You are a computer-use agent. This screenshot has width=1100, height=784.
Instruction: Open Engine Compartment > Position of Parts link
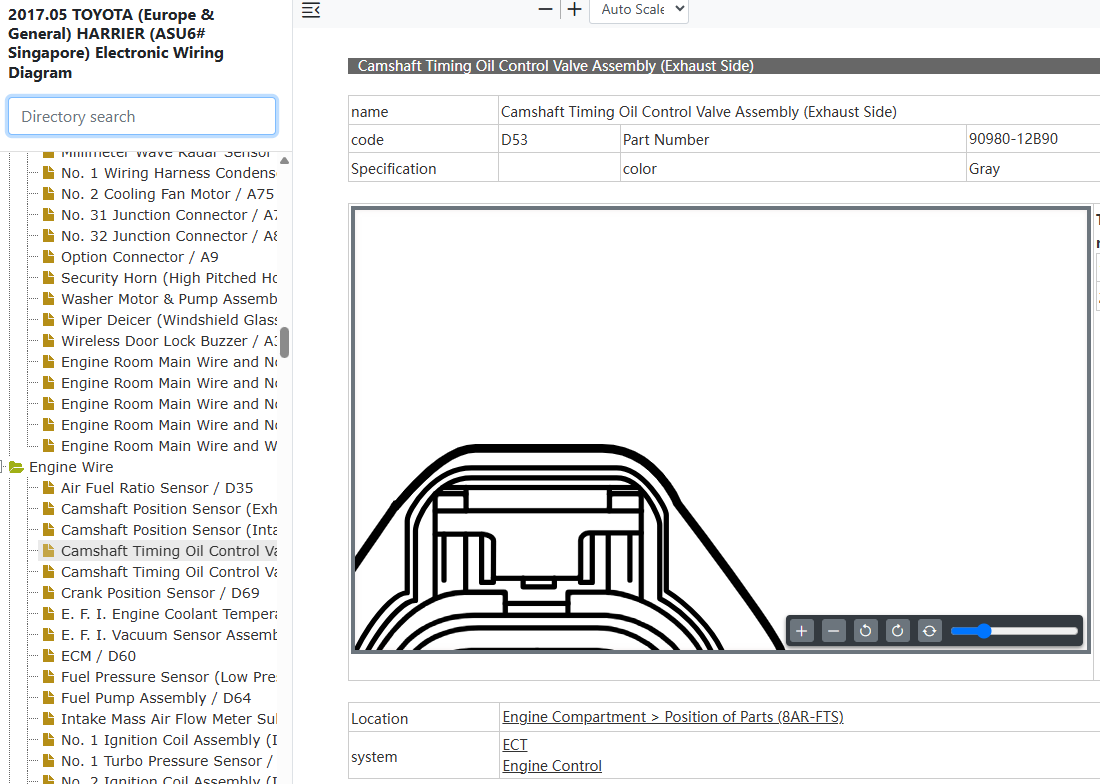point(673,717)
